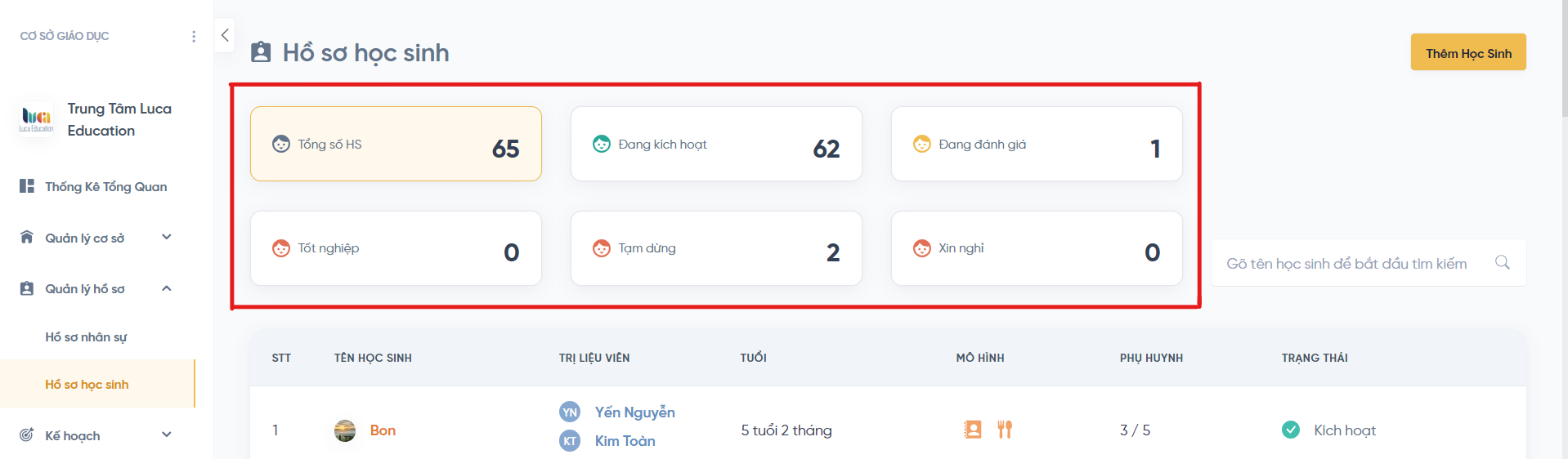Click the search magnifier icon
Screen dimensions: 1568x459
[x=1502, y=263]
